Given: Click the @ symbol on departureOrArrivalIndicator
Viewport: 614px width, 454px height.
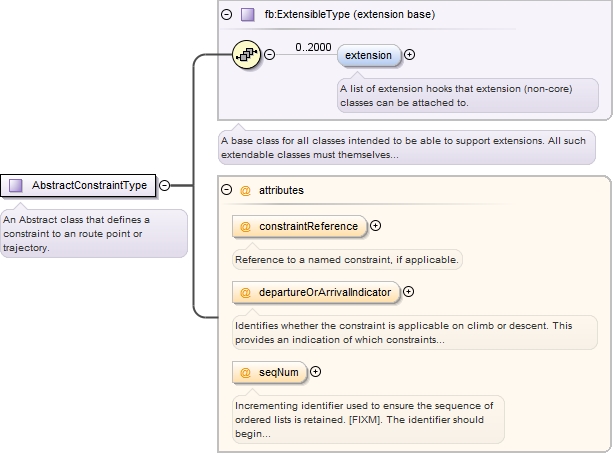Looking at the screenshot, I should (246, 292).
